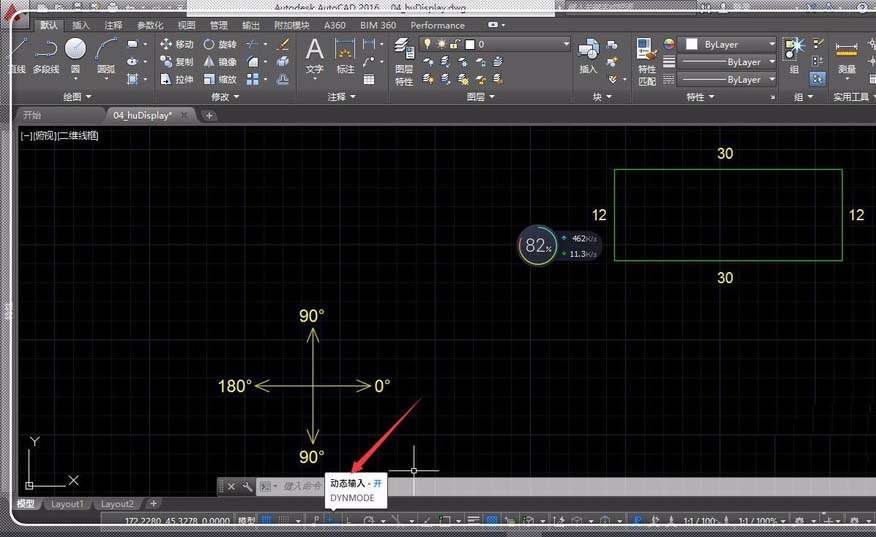Switch to the Insert (插入) ribbon tab
The width and height of the screenshot is (876, 537).
[x=81, y=25]
